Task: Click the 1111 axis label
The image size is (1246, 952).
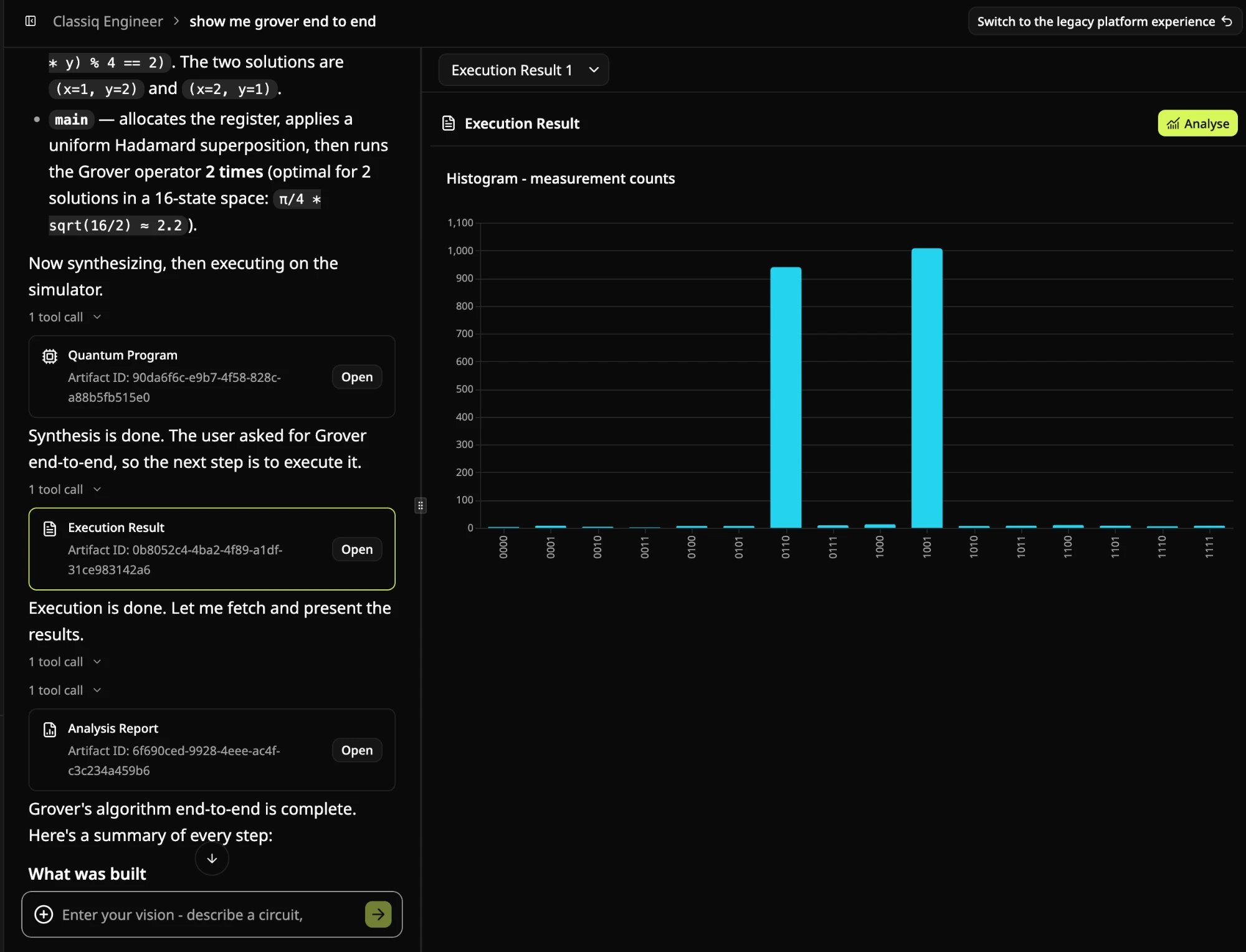Action: coord(1209,547)
